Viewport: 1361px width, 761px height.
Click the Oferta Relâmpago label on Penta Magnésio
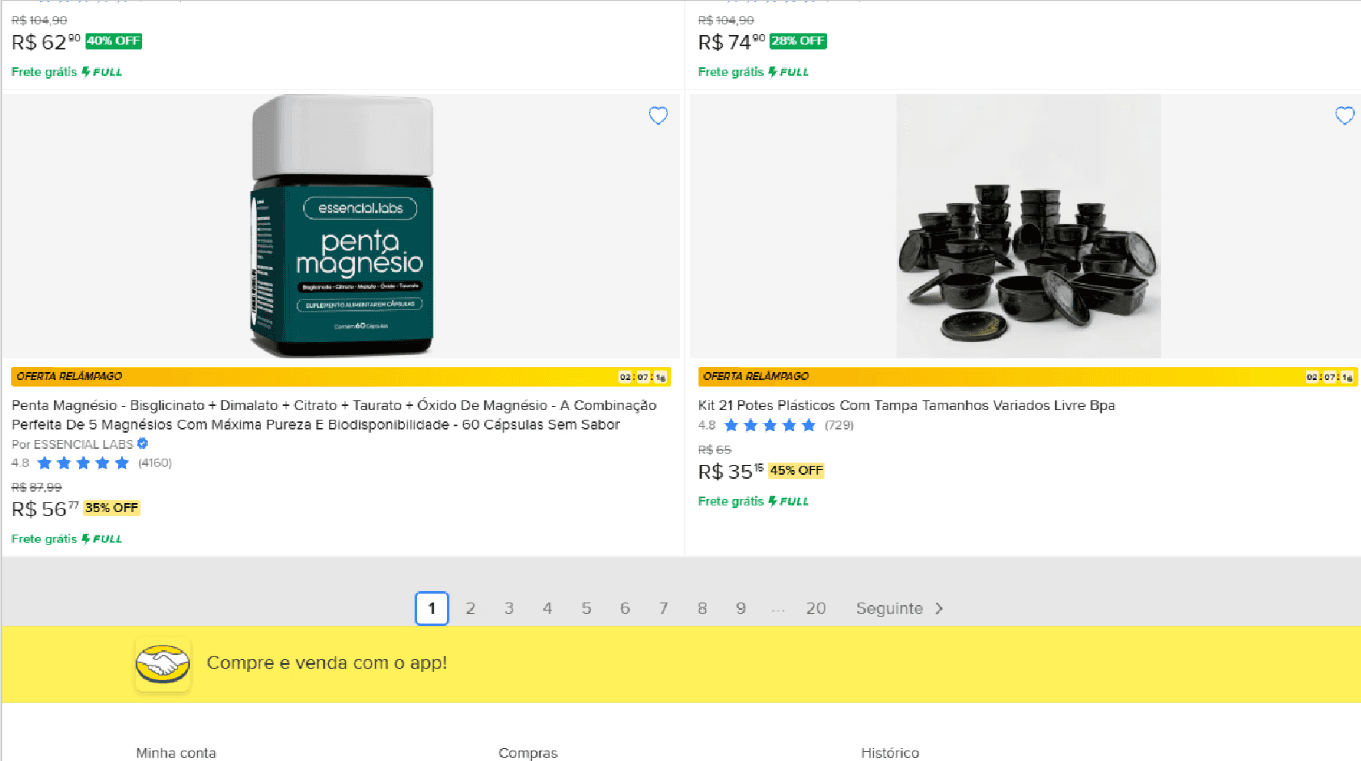69,377
